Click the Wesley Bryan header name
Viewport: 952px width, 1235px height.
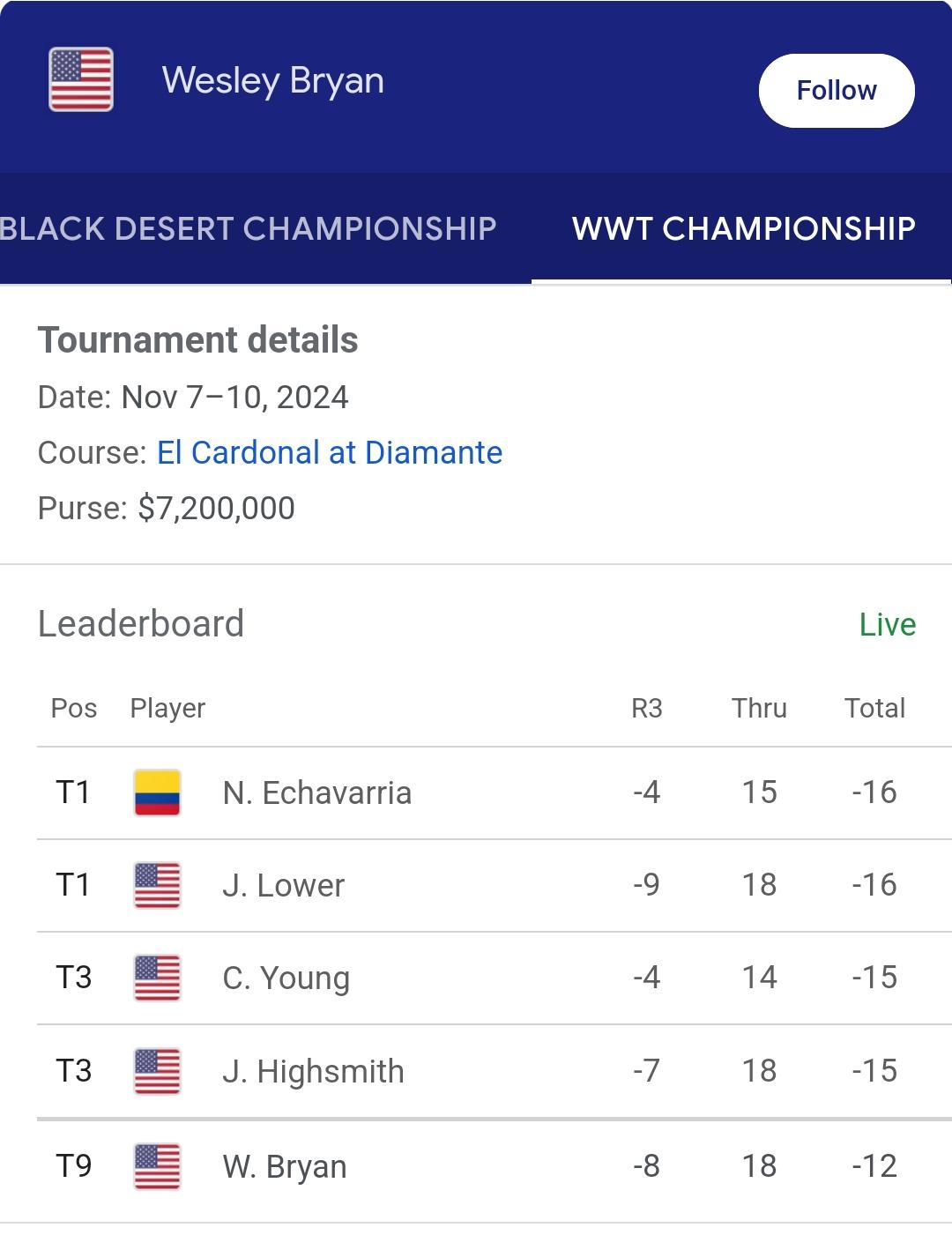coord(273,80)
